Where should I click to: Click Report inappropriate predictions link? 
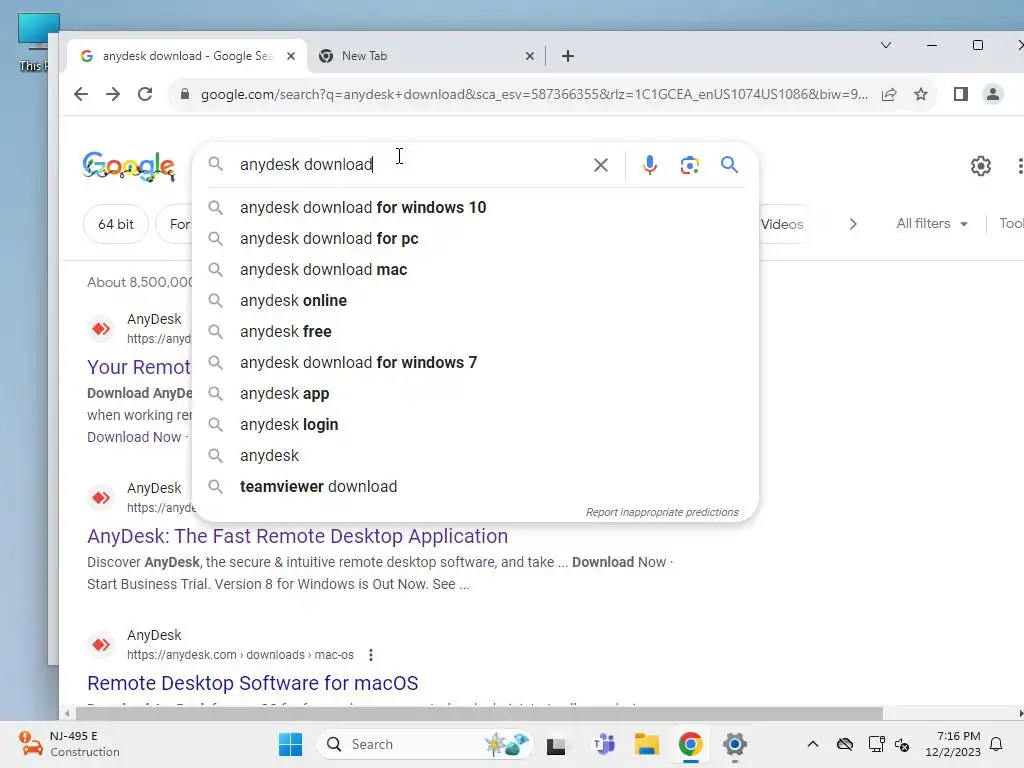(x=662, y=512)
